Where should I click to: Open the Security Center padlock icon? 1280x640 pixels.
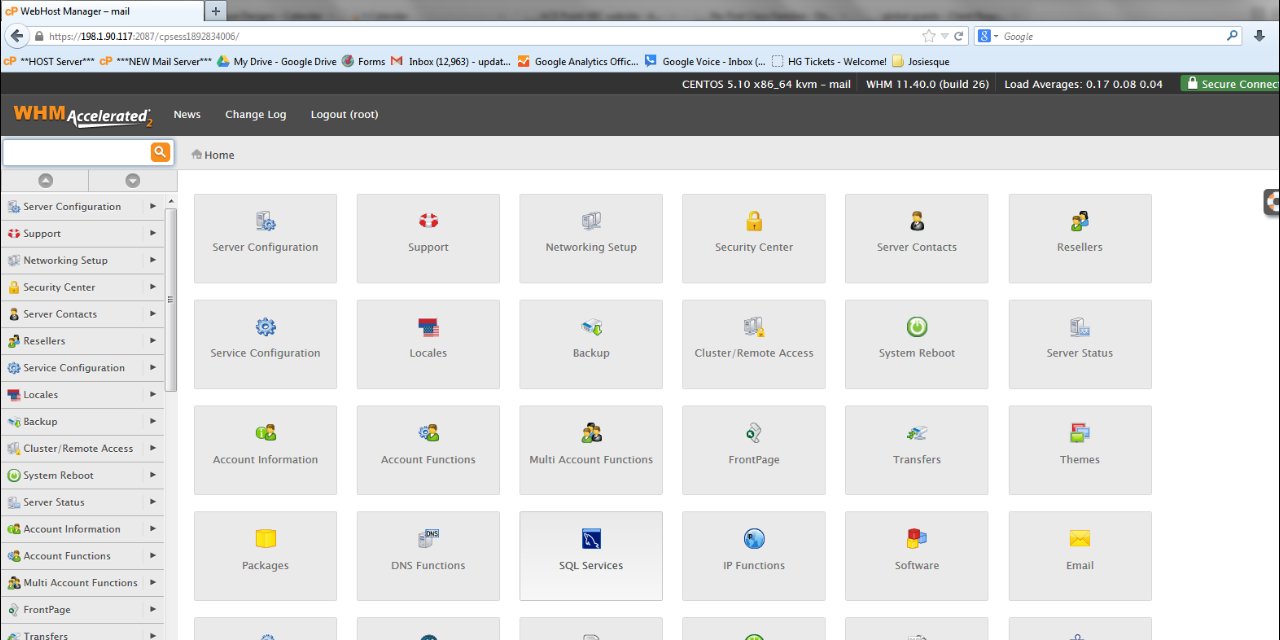tap(754, 221)
